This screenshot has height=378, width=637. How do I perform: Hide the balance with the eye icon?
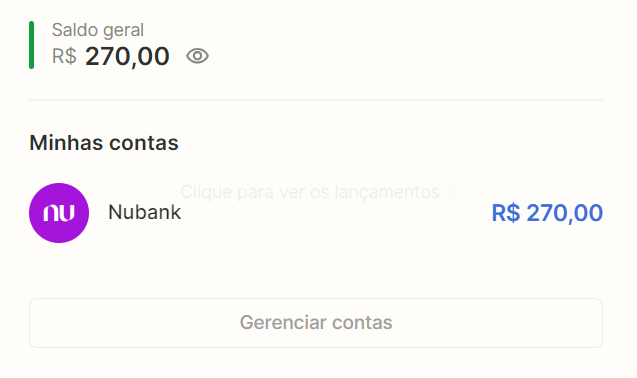[x=197, y=56]
